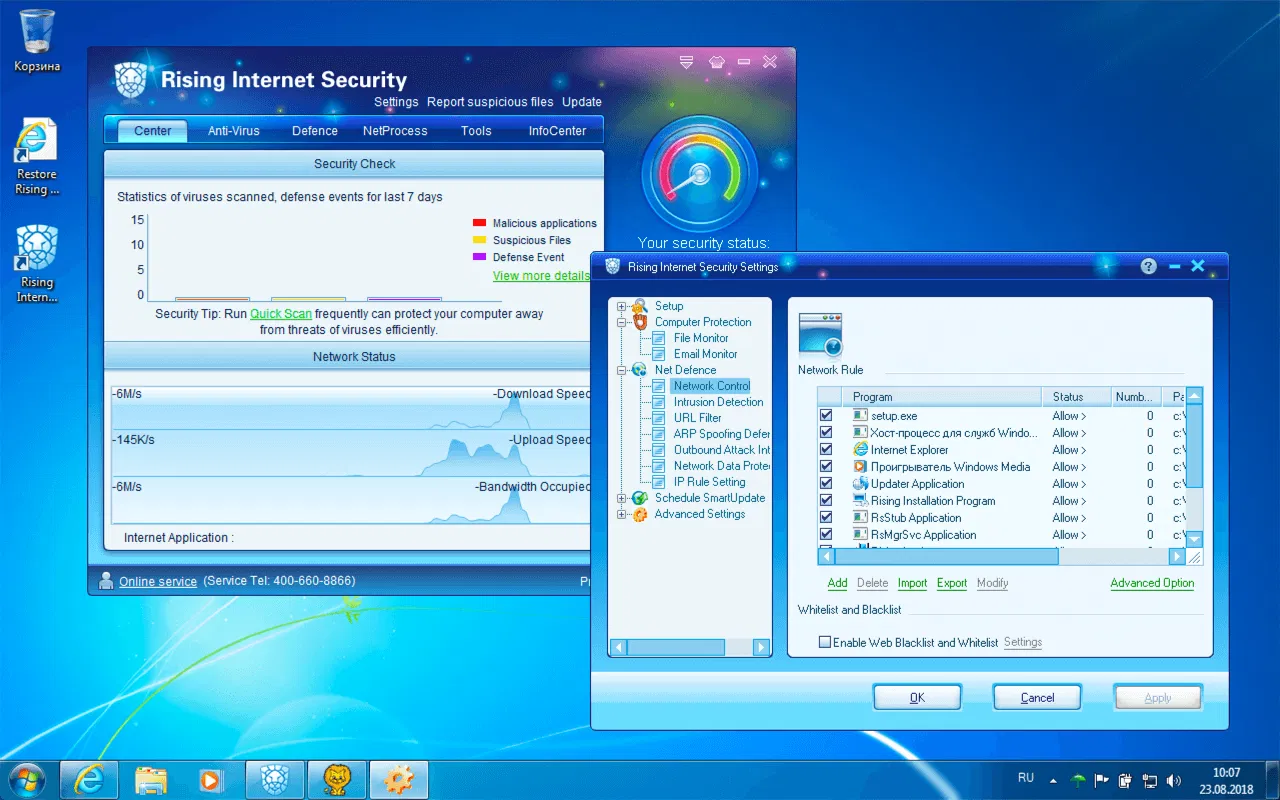Screen dimensions: 1280x800
Task: Click the Quick Scan link
Action: tap(280, 313)
